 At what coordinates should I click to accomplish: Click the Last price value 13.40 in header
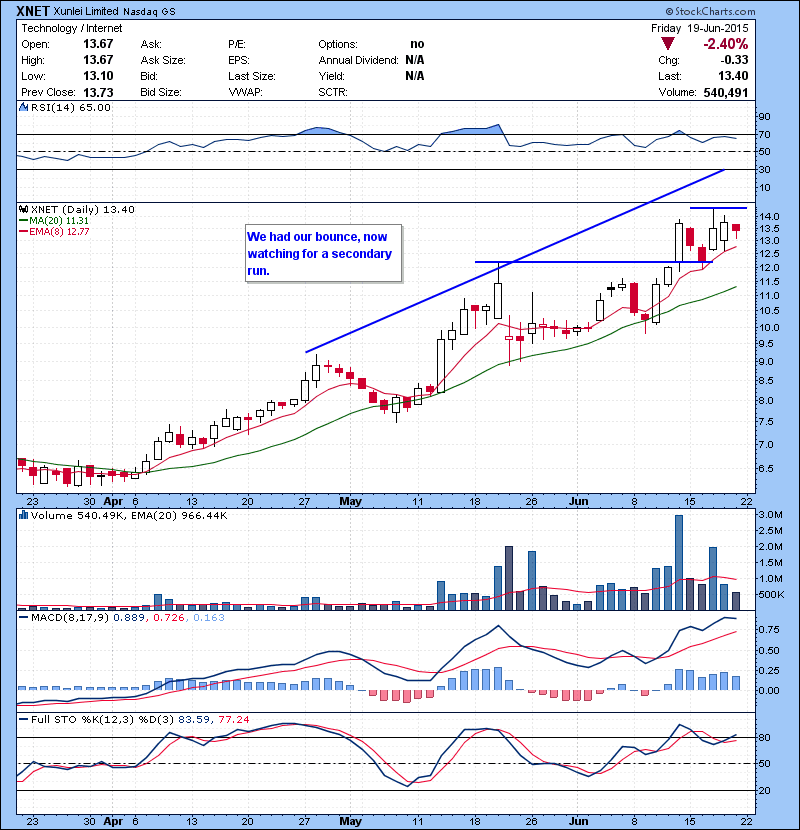(733, 76)
